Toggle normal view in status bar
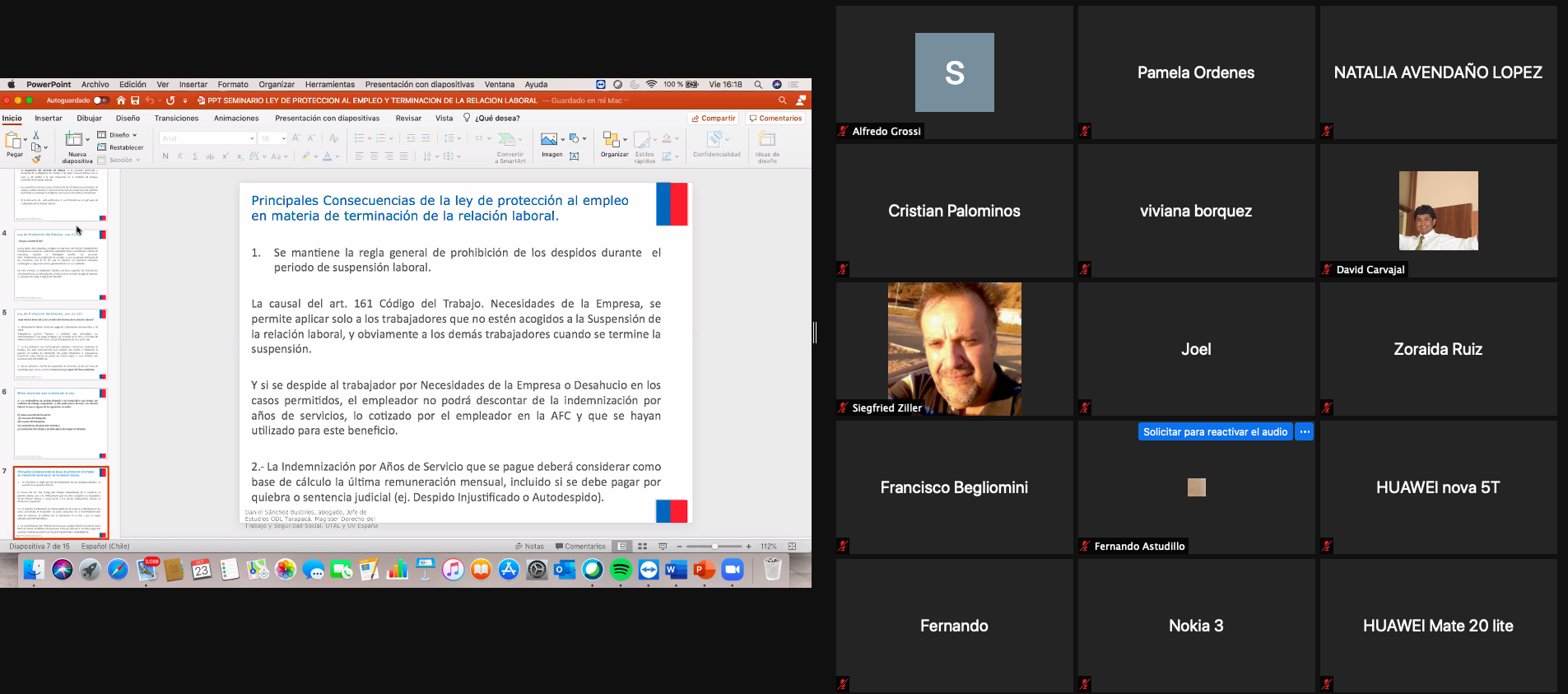This screenshot has height=694, width=1568. click(x=622, y=547)
